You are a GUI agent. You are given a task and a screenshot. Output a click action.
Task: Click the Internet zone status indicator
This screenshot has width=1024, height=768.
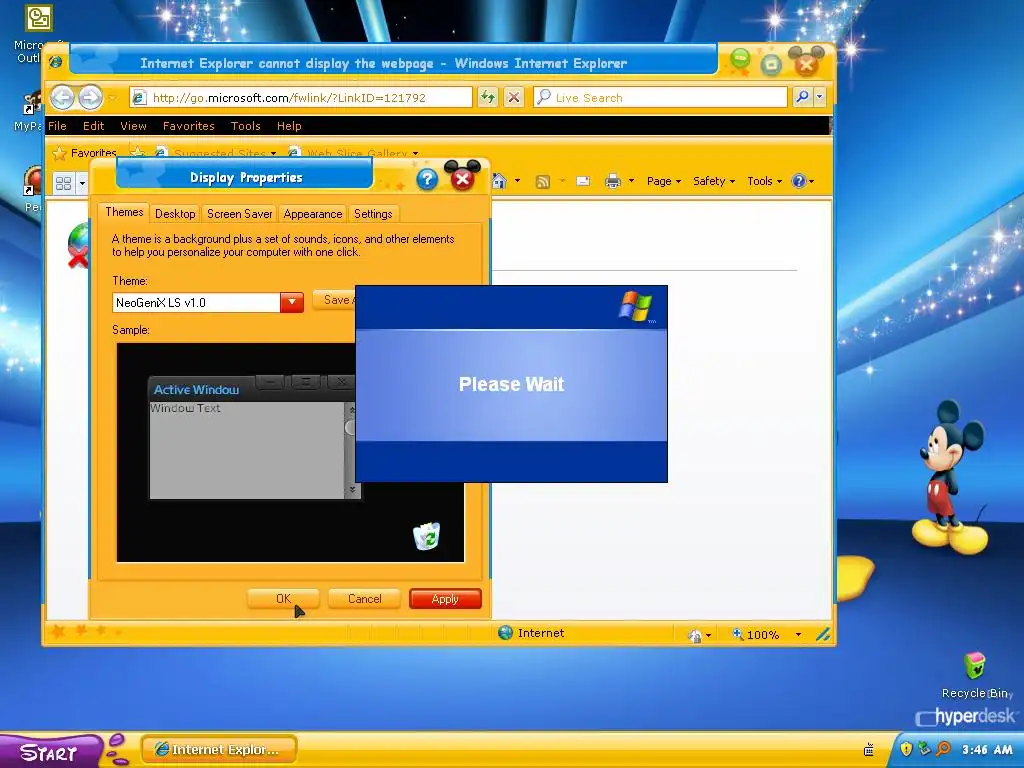531,633
